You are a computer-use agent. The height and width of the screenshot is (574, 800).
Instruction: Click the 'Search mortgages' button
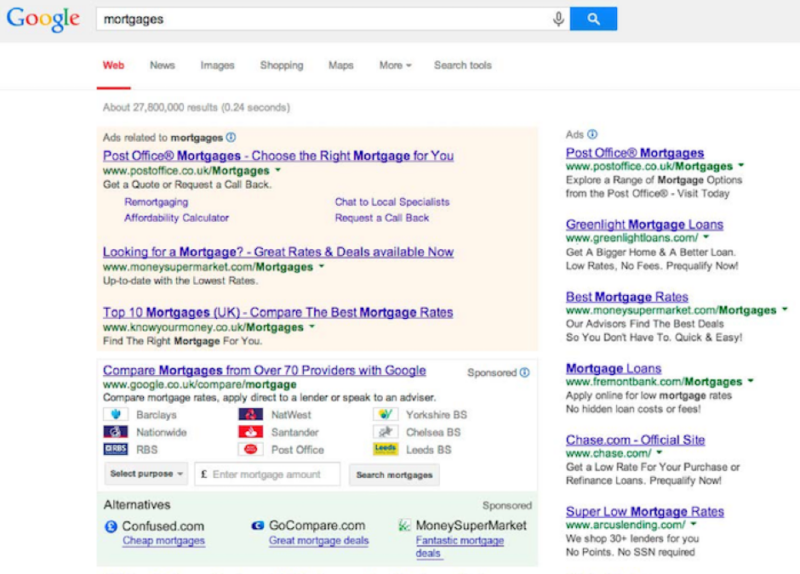(x=394, y=475)
